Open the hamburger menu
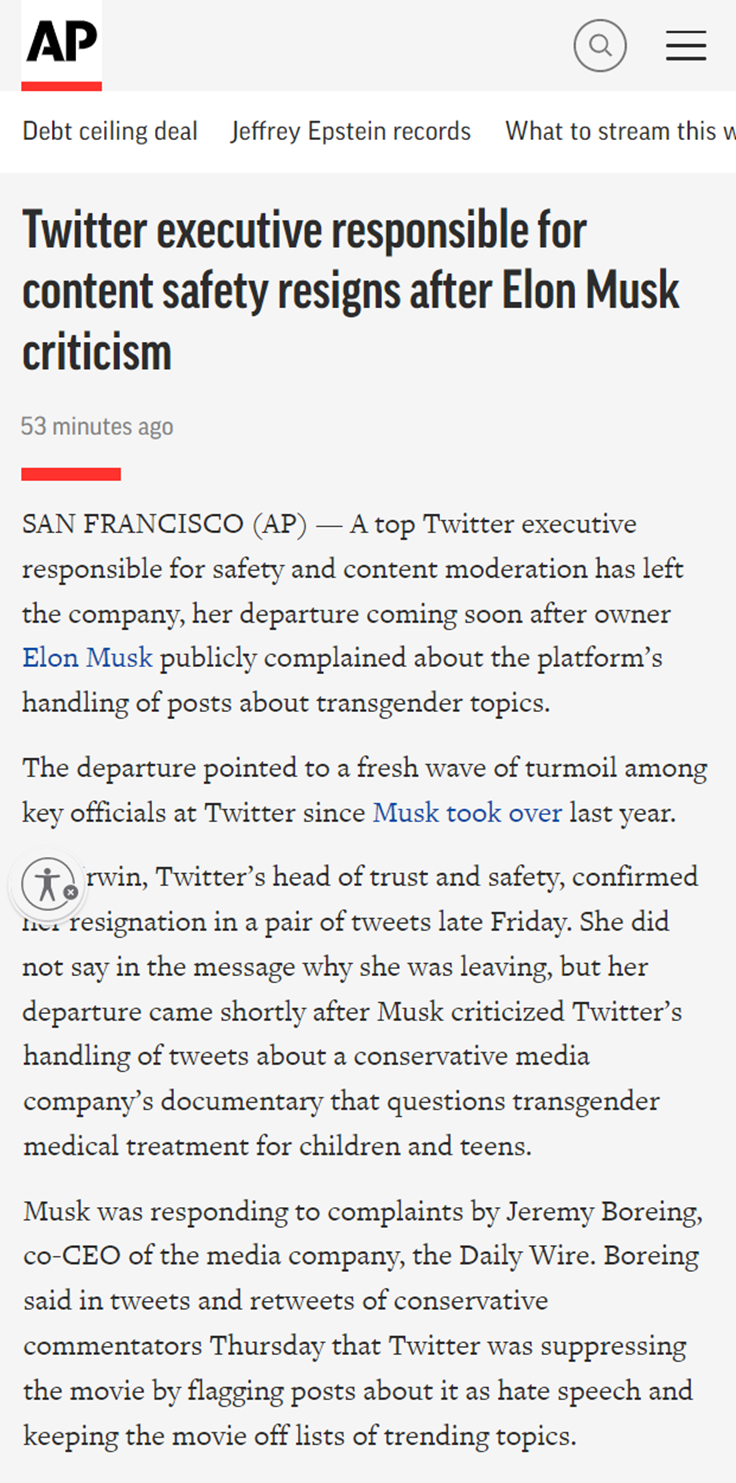736x1483 pixels. click(x=686, y=46)
